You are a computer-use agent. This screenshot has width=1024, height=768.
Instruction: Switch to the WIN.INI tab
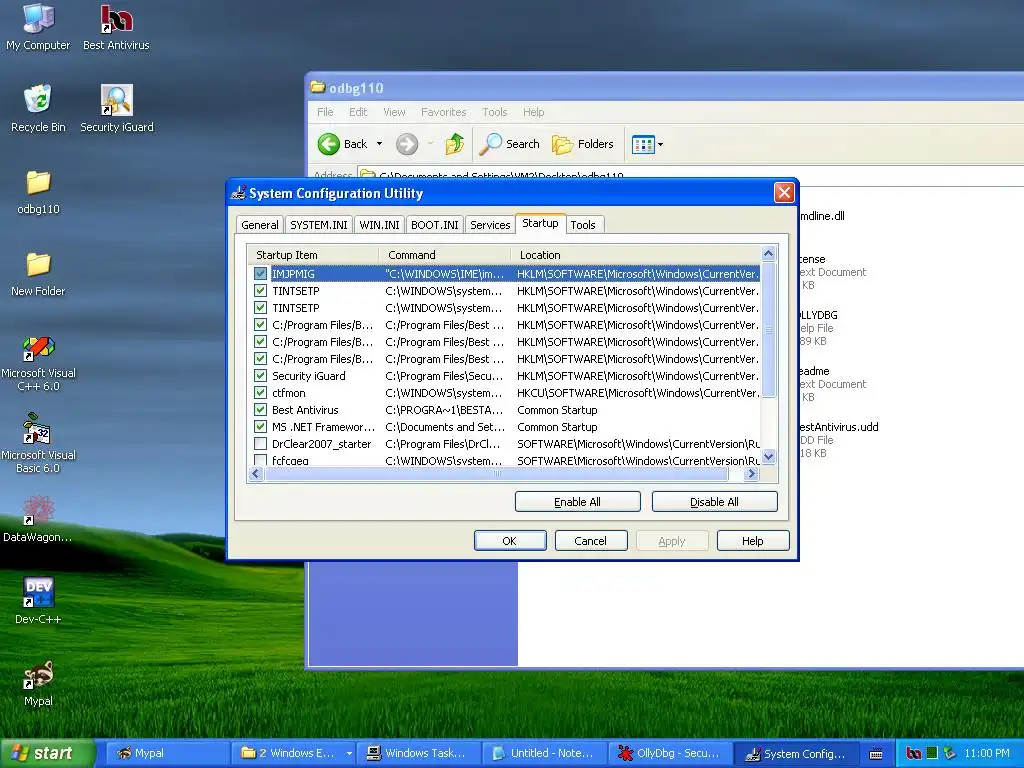379,225
